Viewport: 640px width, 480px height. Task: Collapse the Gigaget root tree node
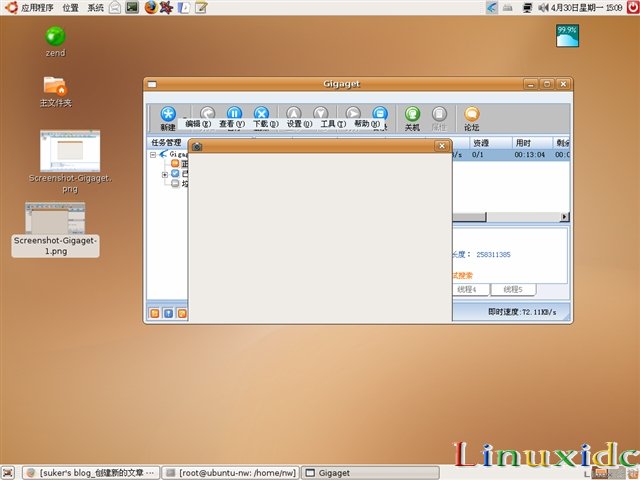pyautogui.click(x=153, y=155)
